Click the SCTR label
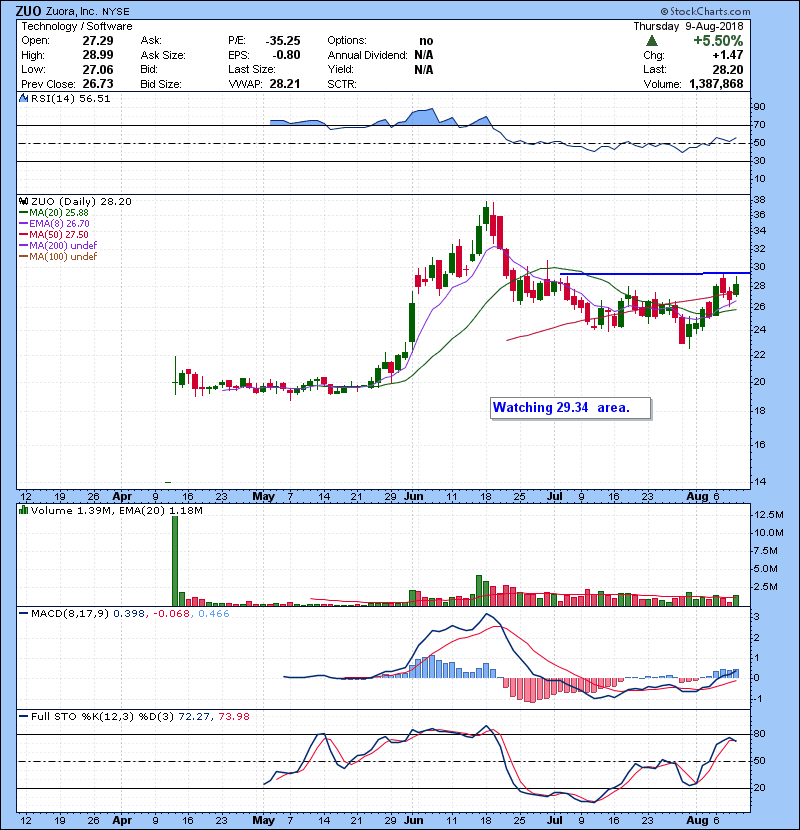 [342, 84]
